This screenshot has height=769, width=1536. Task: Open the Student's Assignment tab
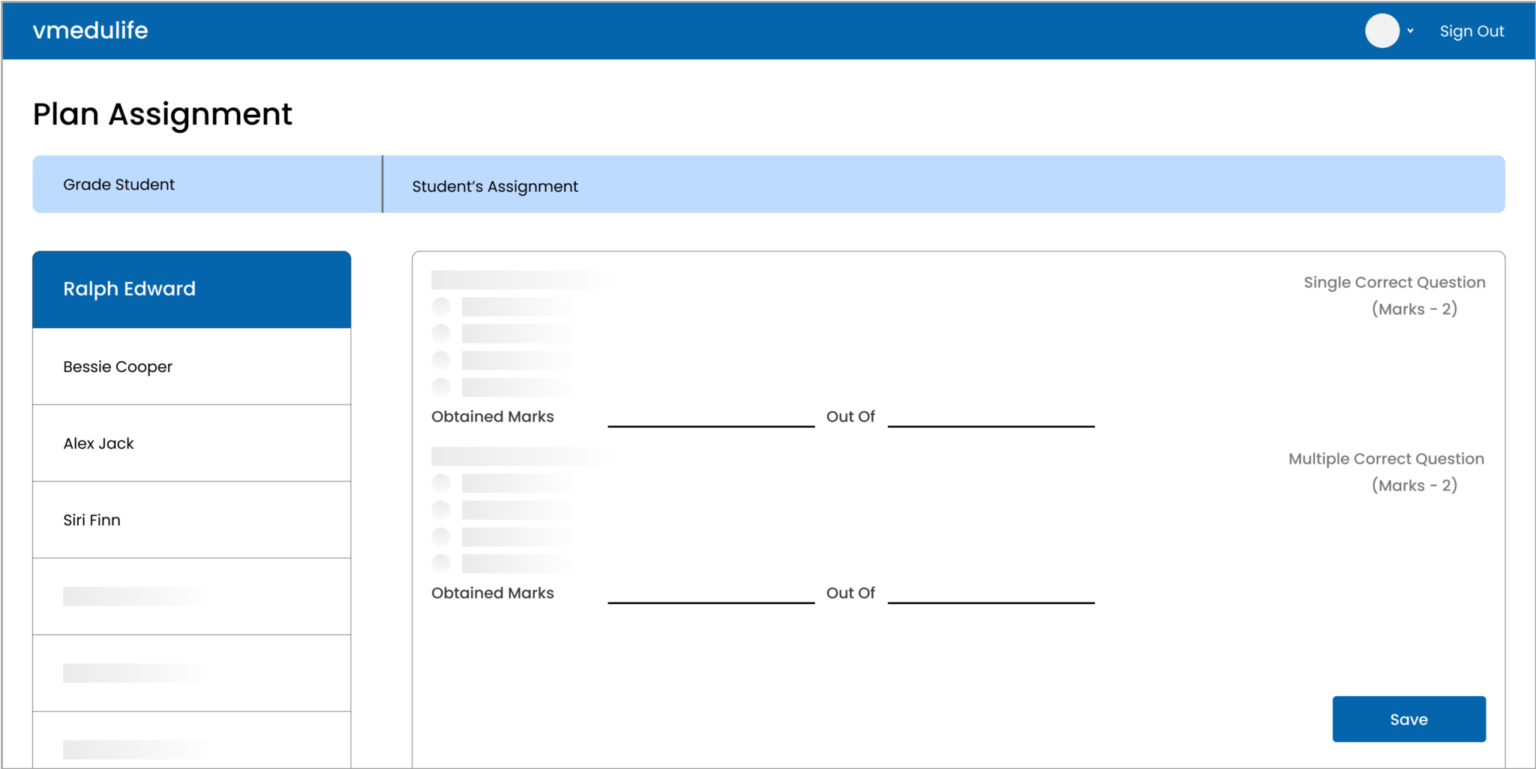(x=944, y=184)
